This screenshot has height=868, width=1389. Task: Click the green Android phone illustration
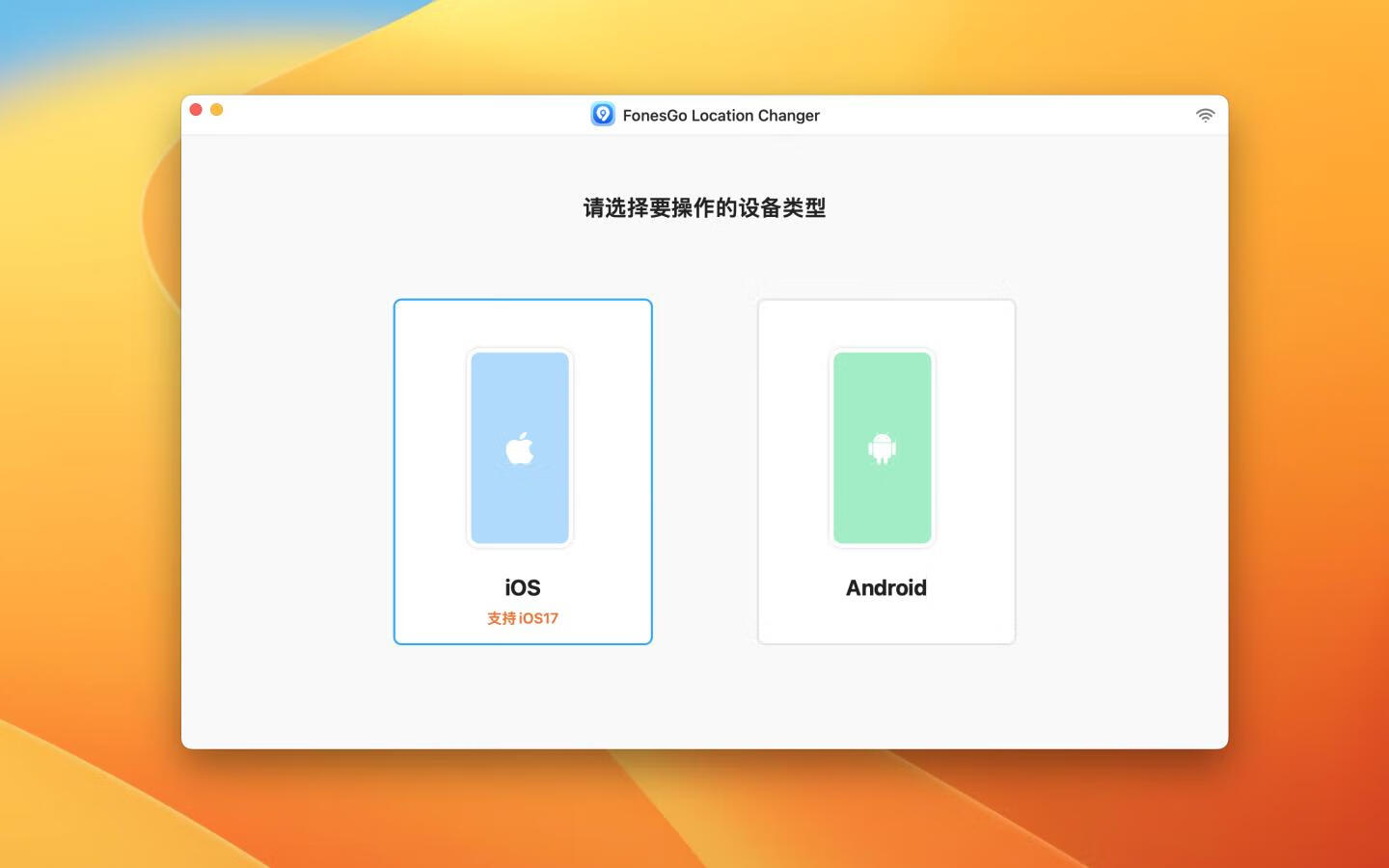pos(883,448)
